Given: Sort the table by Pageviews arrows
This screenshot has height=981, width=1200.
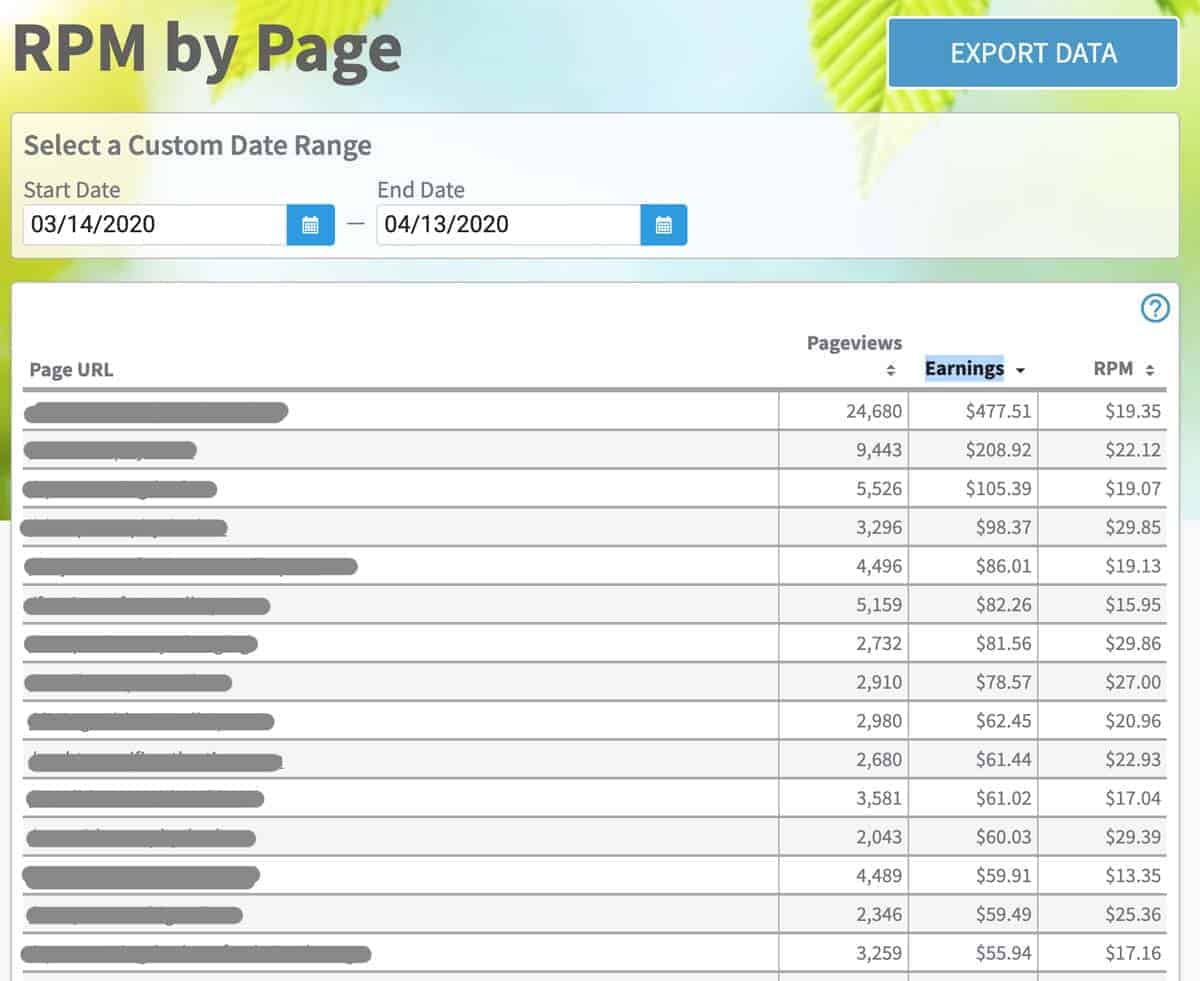Looking at the screenshot, I should (x=890, y=371).
